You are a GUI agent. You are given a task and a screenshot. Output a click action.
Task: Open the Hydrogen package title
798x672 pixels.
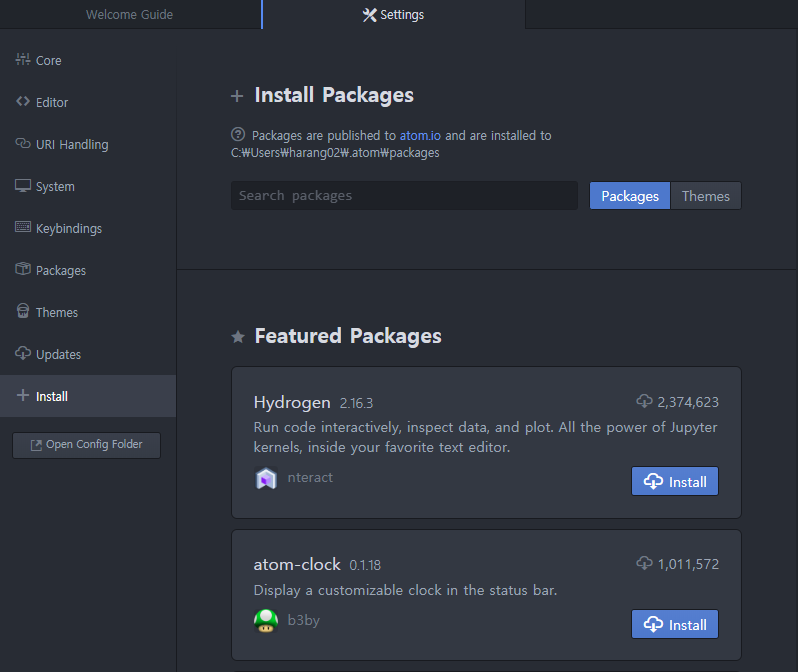point(292,402)
